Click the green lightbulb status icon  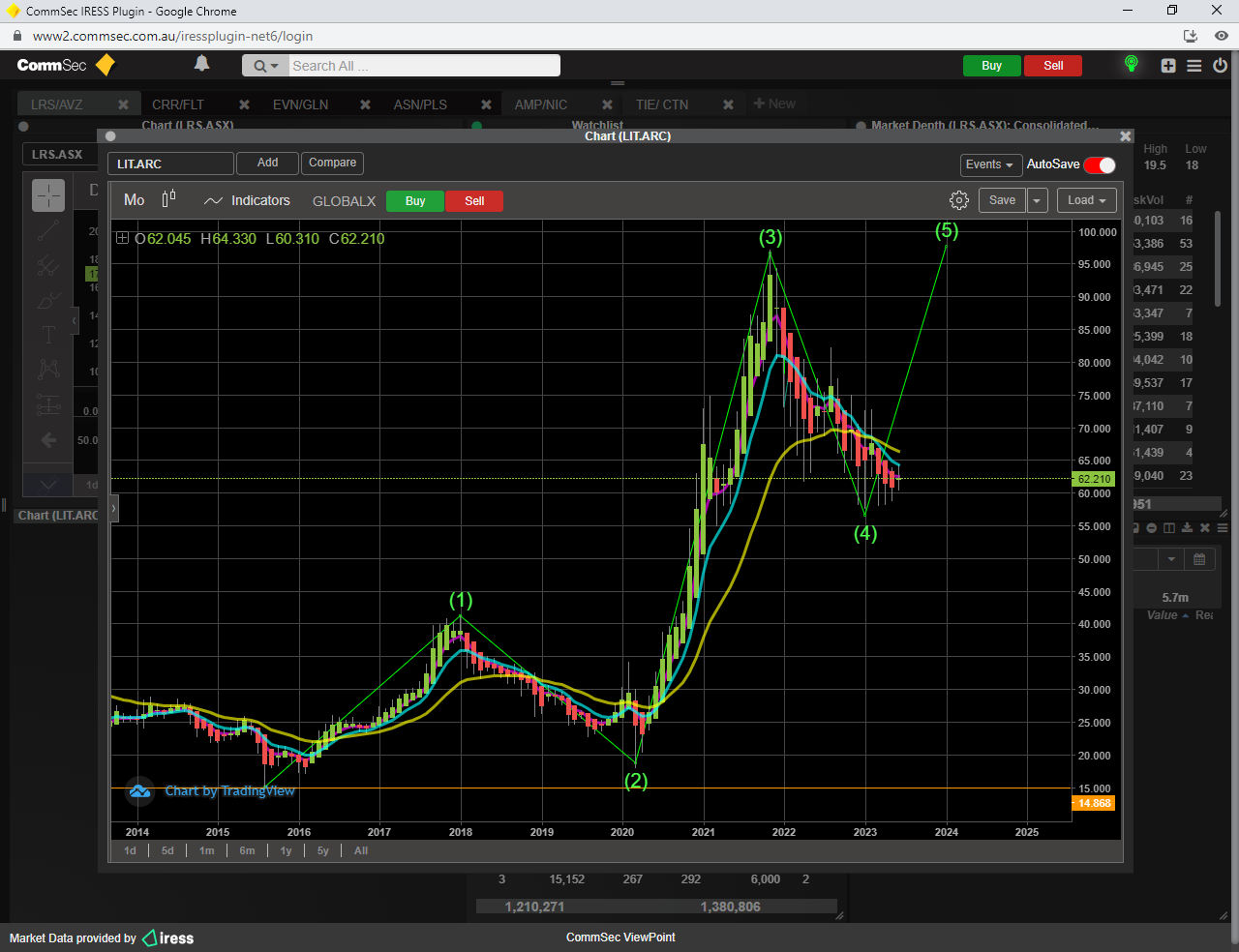click(1131, 65)
